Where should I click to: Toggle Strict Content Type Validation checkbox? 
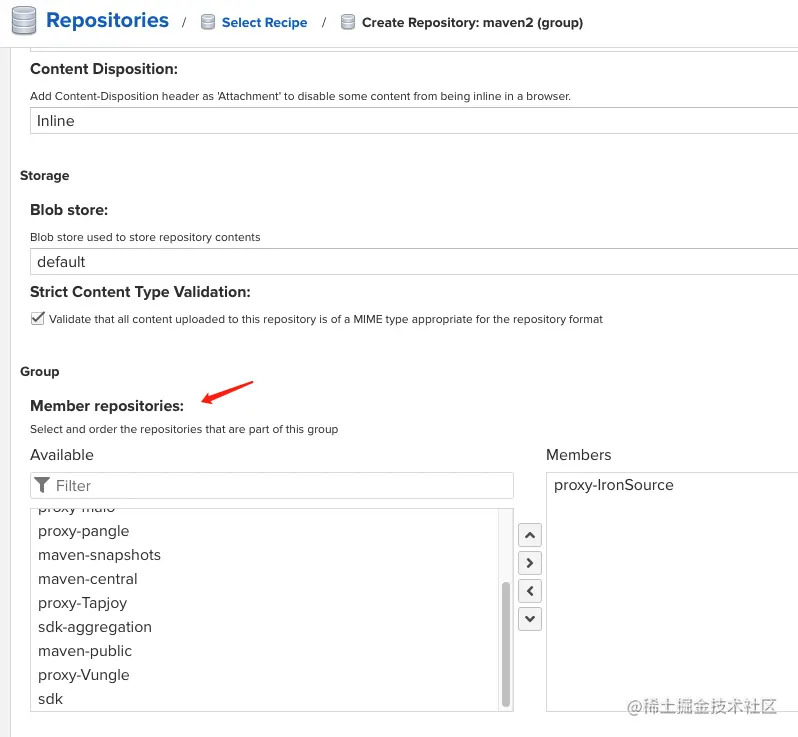(x=38, y=319)
